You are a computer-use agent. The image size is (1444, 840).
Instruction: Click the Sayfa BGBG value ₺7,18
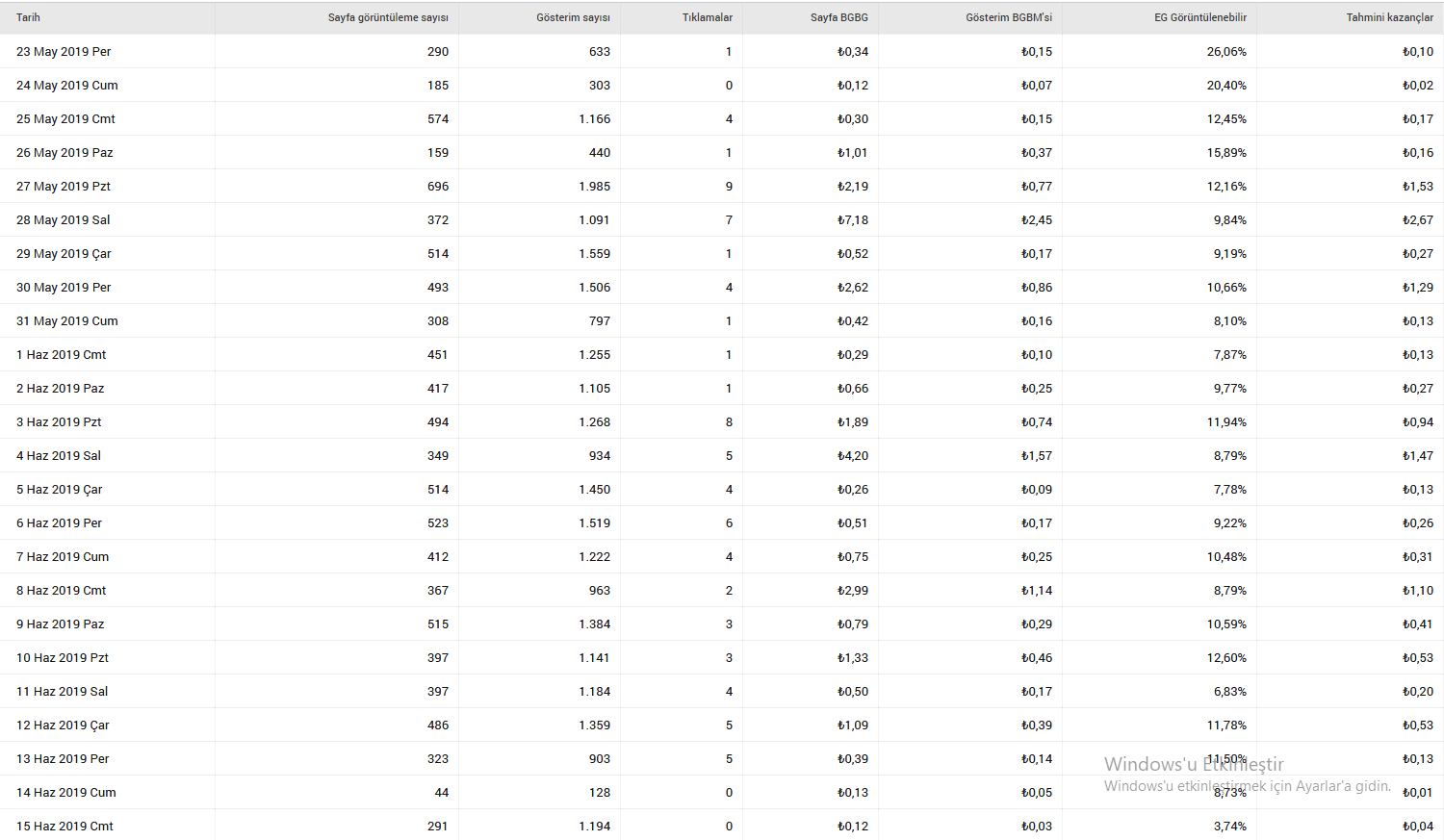pos(853,219)
